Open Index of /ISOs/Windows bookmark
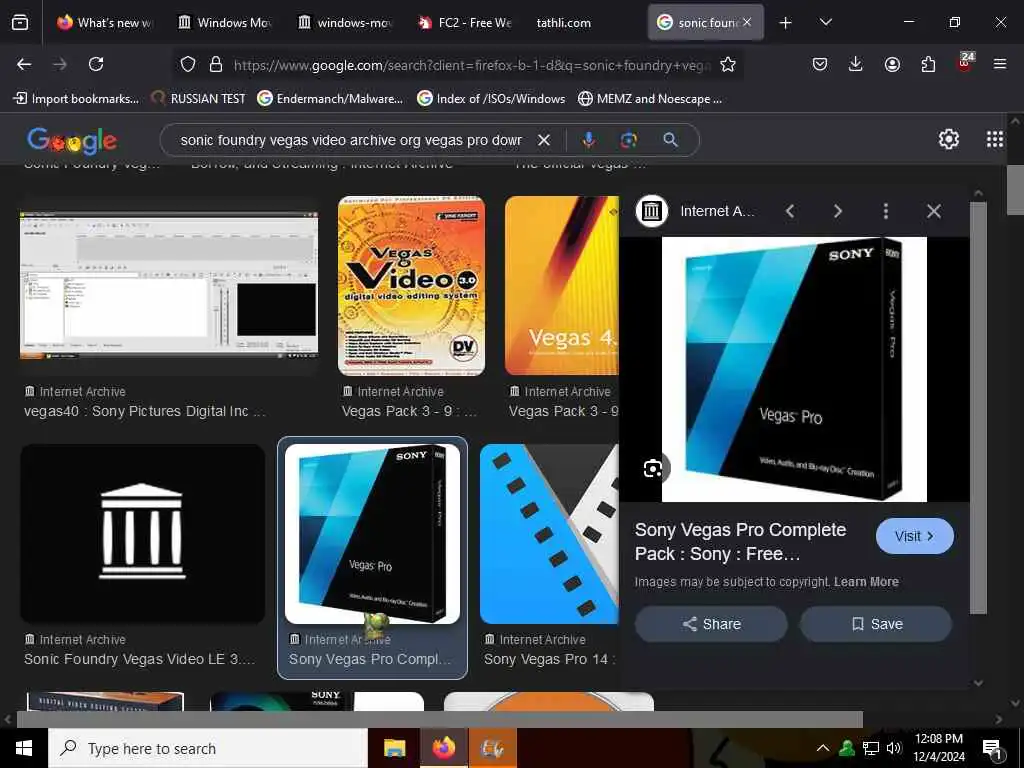Image resolution: width=1024 pixels, height=768 pixels. coord(491,99)
